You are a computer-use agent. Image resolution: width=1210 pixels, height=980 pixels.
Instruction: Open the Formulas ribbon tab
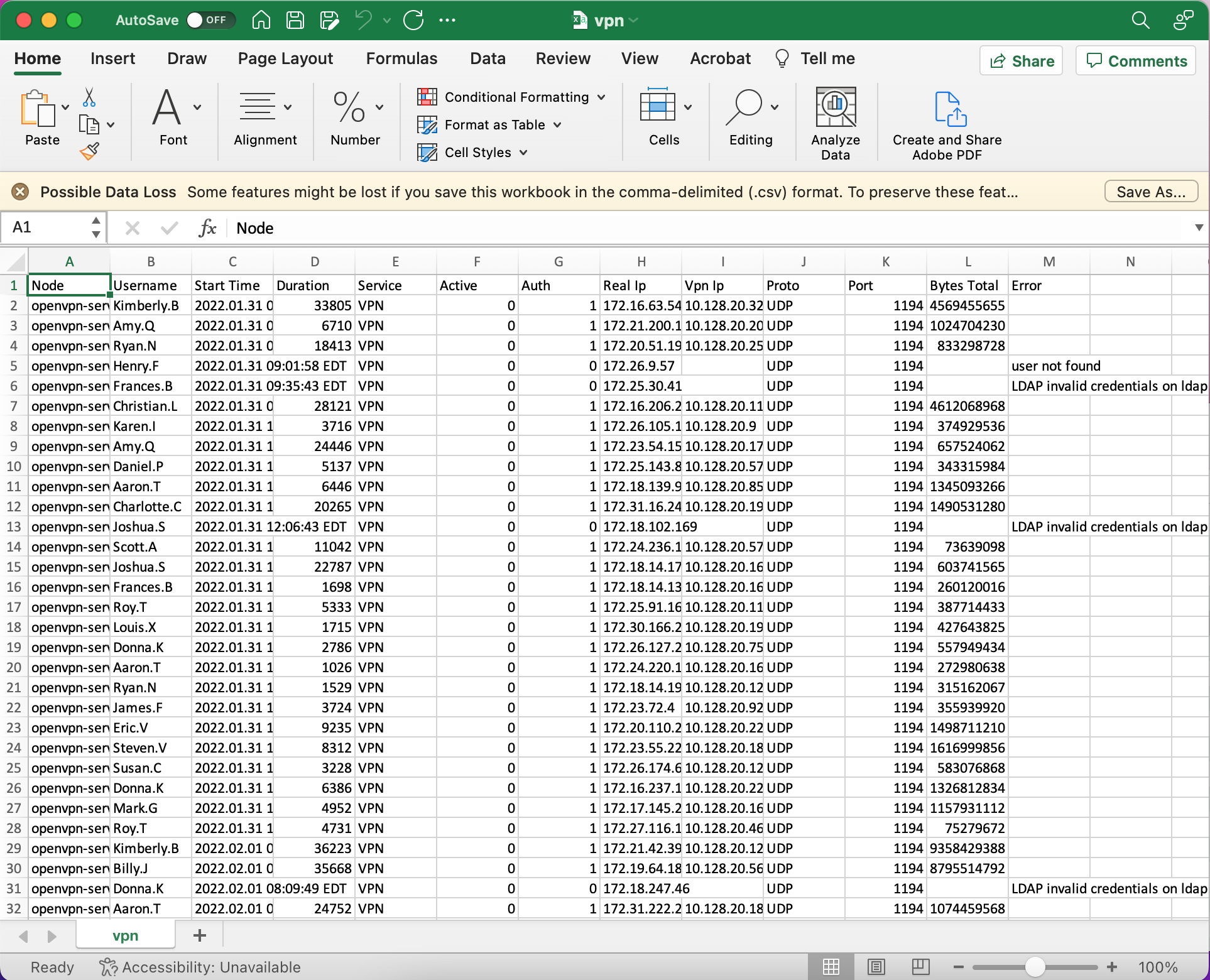(x=402, y=58)
